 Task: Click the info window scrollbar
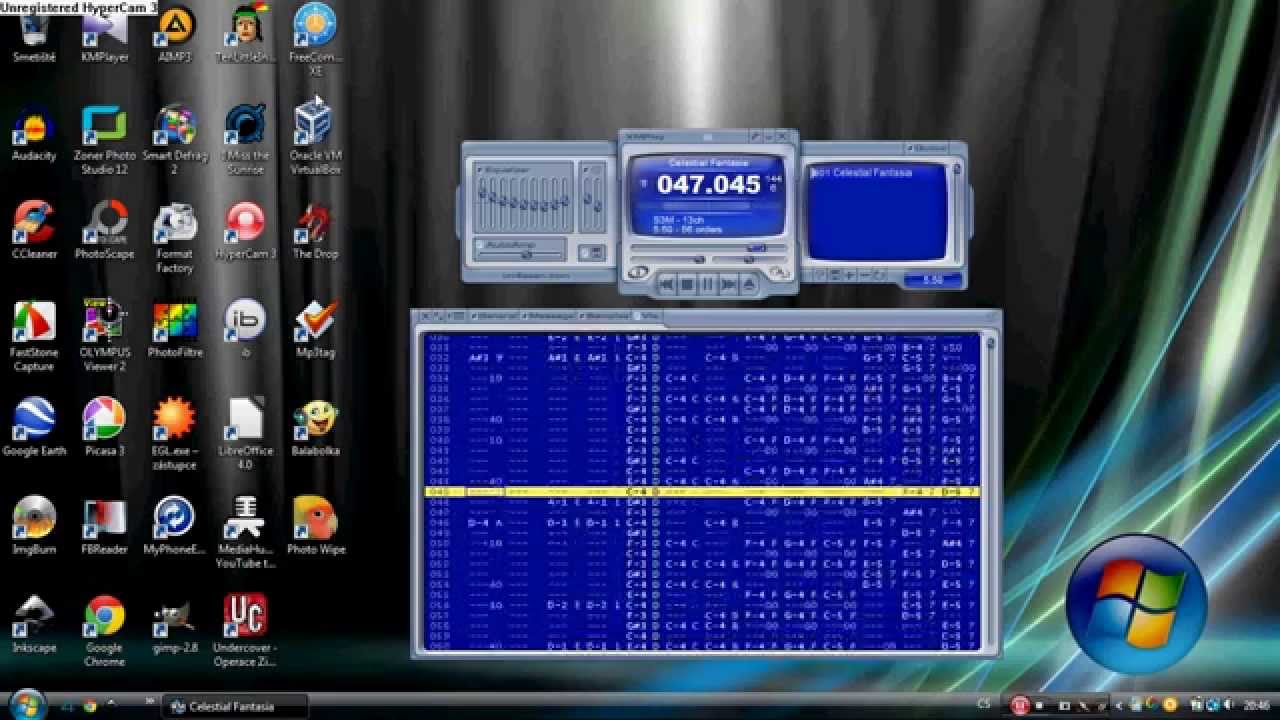point(990,490)
